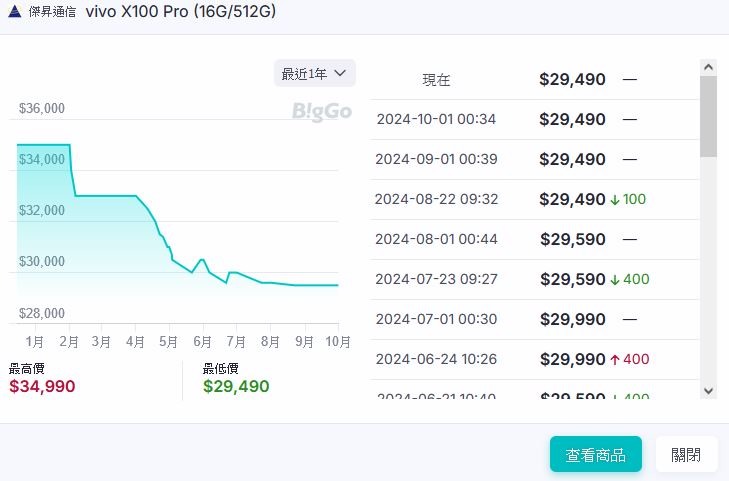Click the down 400 change on 2024-07-23 row

point(630,279)
